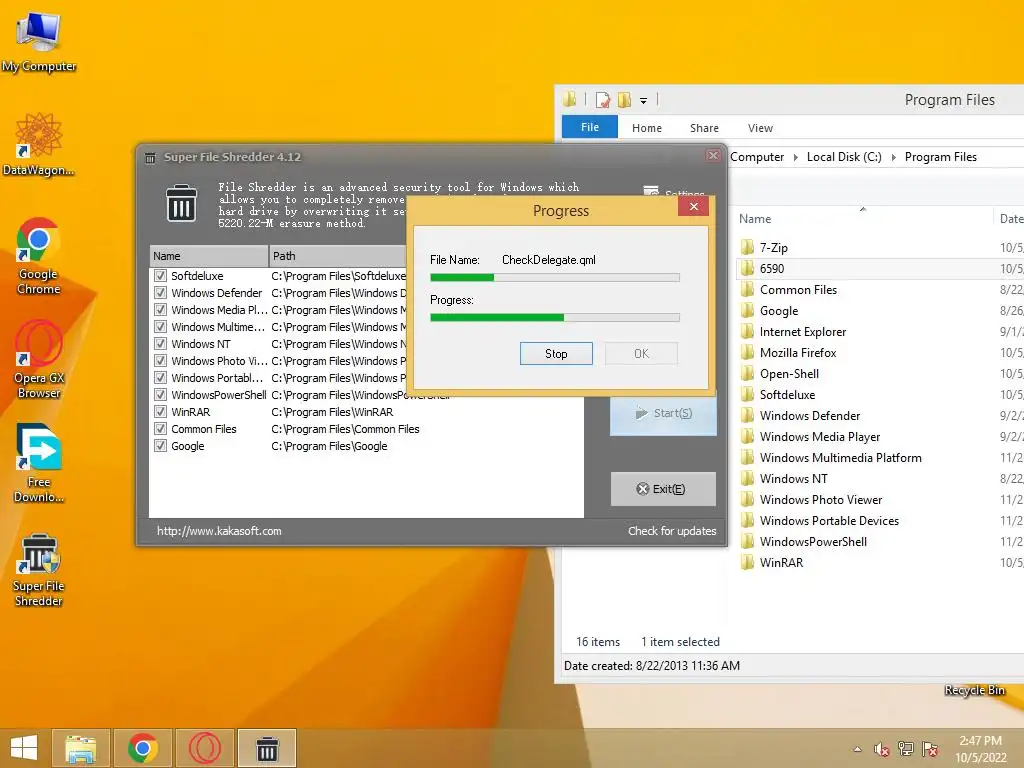The width and height of the screenshot is (1024, 768).
Task: Open the View ribbon tab
Action: tap(760, 128)
